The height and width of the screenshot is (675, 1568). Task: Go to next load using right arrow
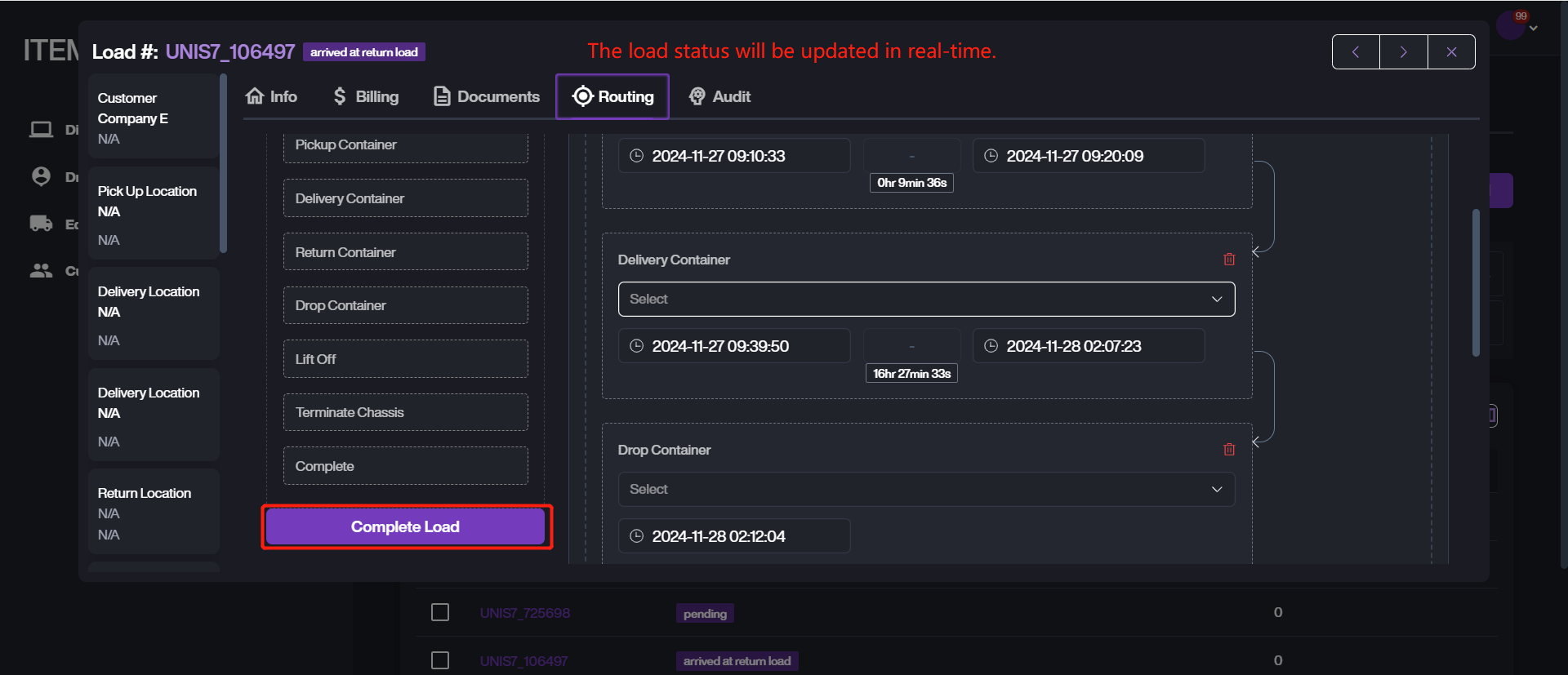1403,52
